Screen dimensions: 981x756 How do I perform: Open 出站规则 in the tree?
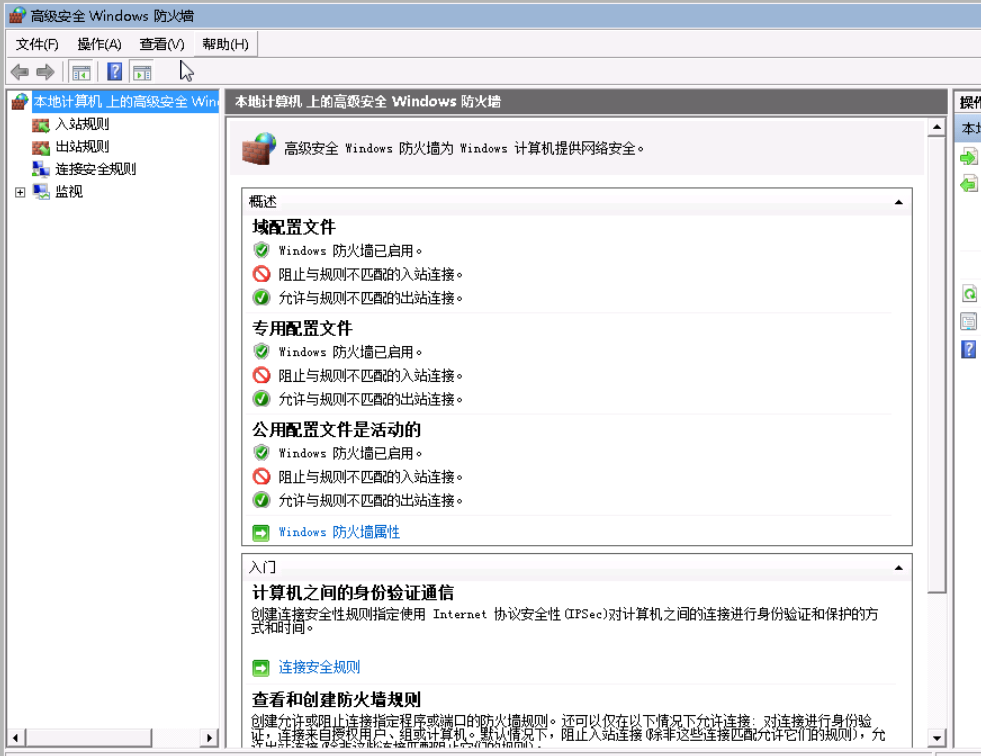point(82,146)
